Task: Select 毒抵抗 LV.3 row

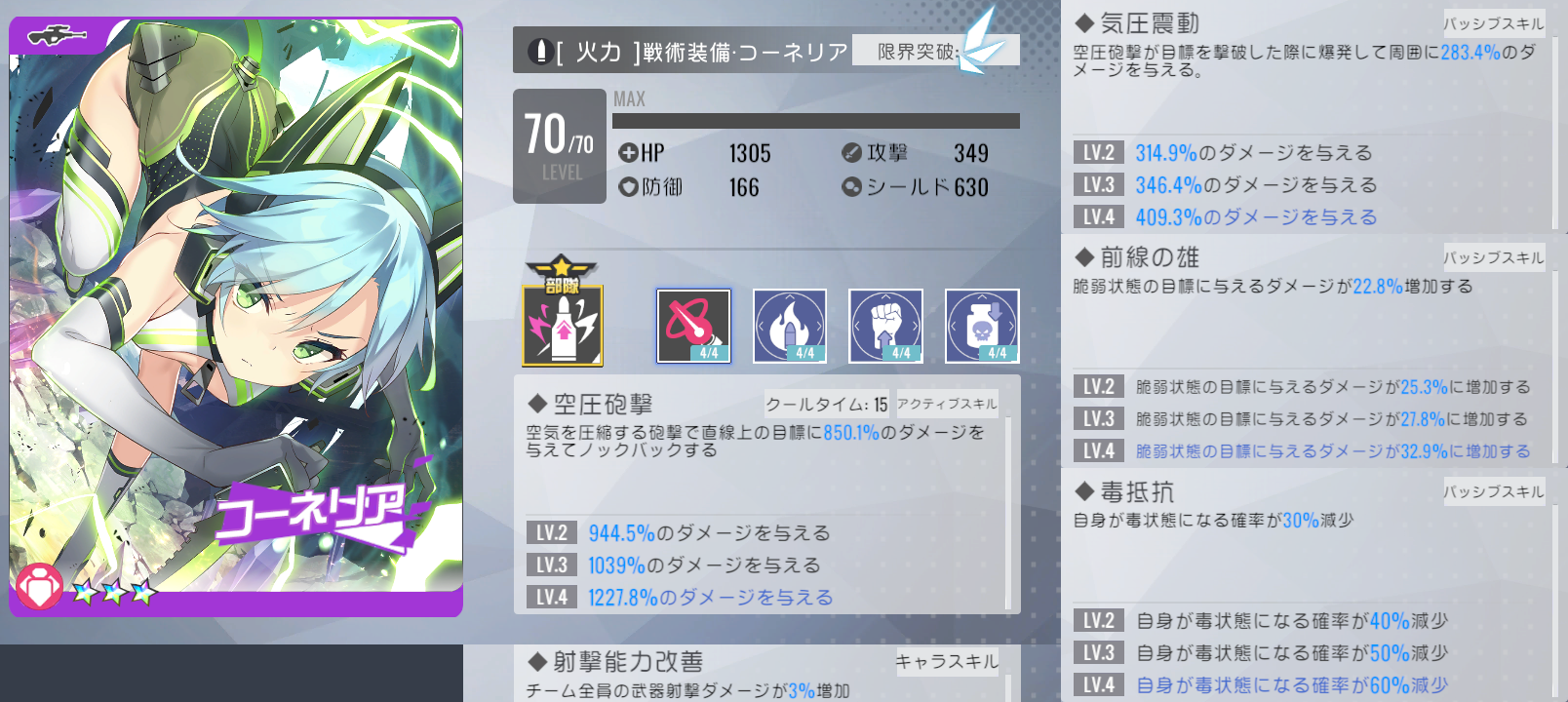Action: click(1261, 653)
